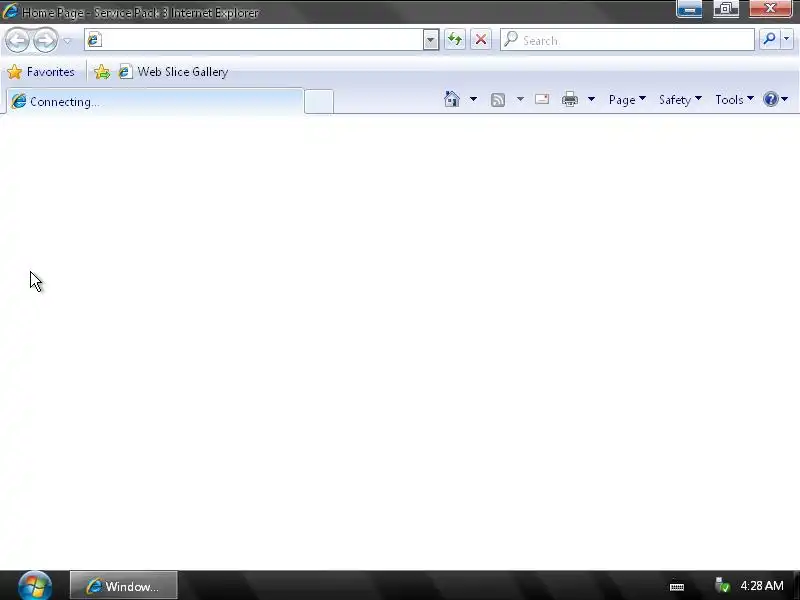This screenshot has height=600, width=800.
Task: Go to the Home page icon
Action: click(452, 99)
